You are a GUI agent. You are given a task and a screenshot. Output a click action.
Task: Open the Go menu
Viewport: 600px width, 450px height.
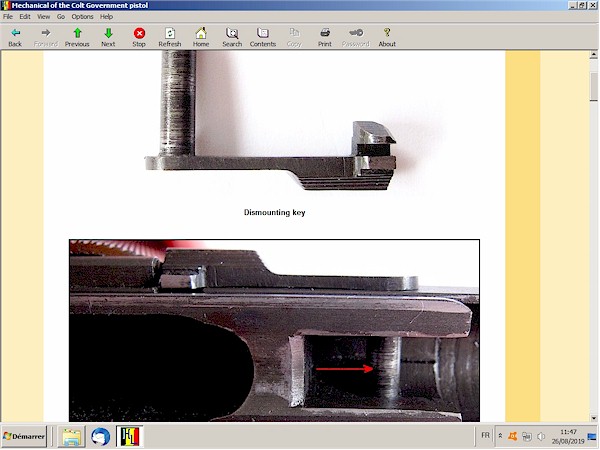61,16
